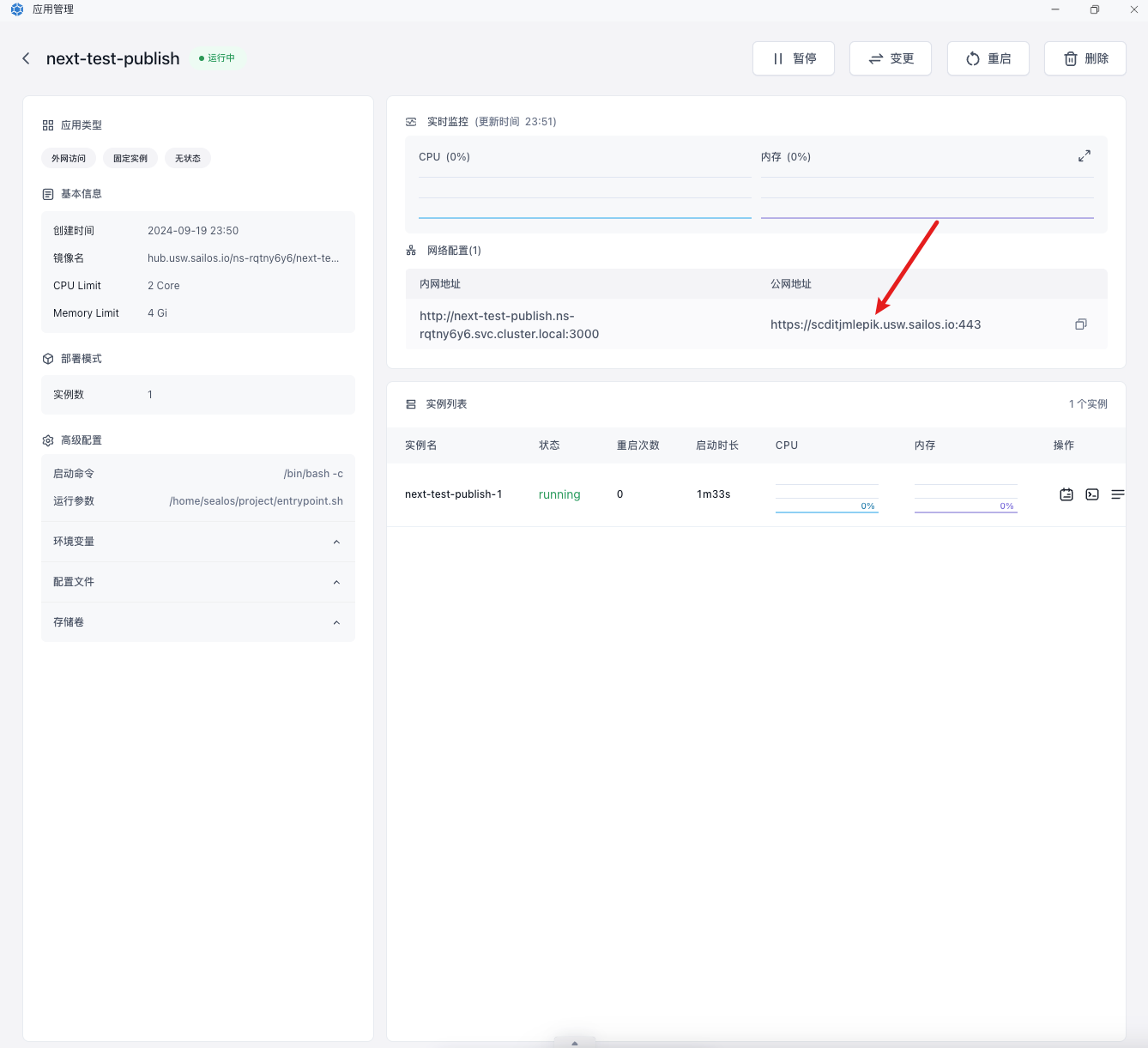The height and width of the screenshot is (1048, 1148).
Task: Click the creation time 2024-09-19 23:50
Action: pos(193,231)
